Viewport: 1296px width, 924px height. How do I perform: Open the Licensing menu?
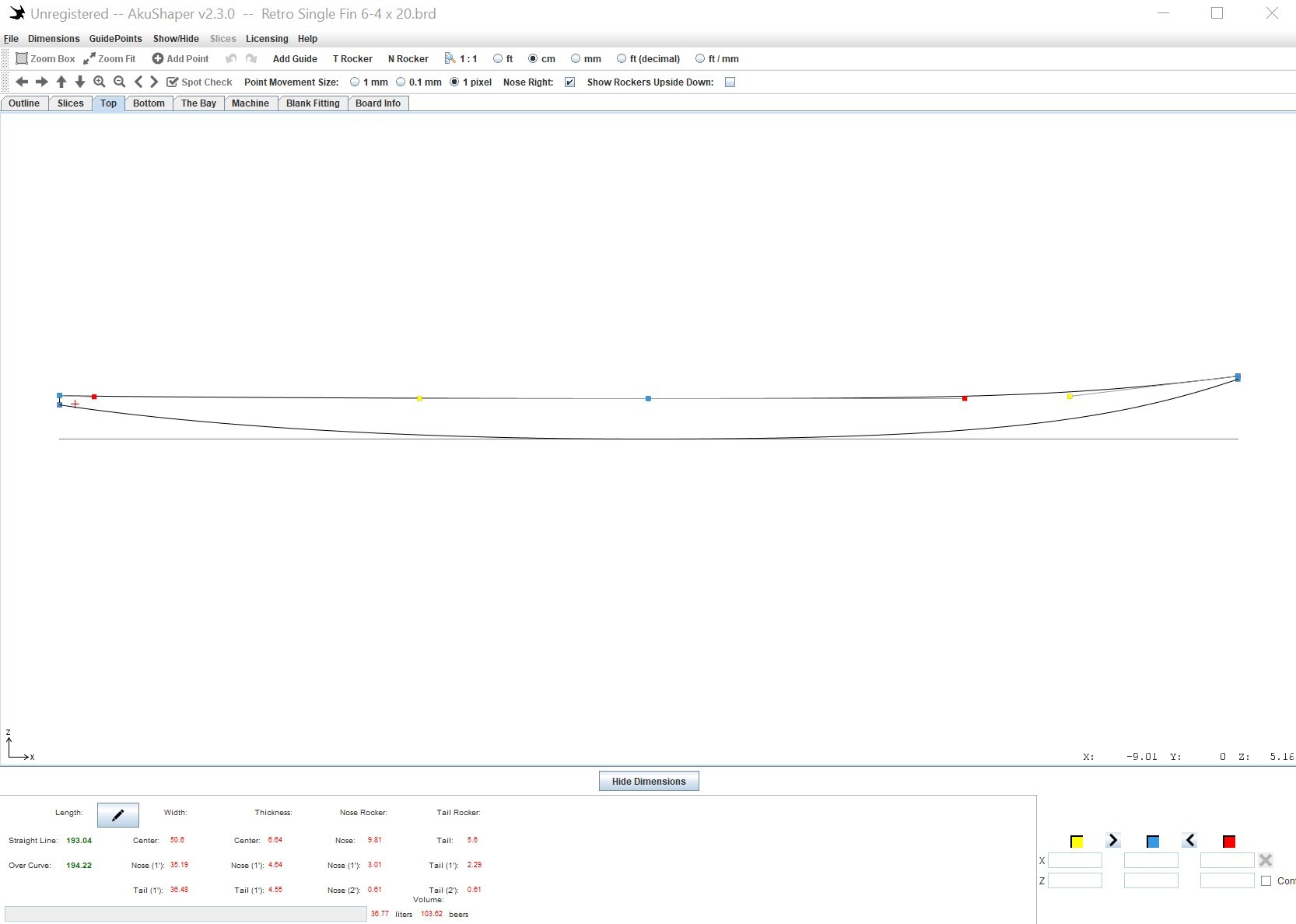pos(267,39)
